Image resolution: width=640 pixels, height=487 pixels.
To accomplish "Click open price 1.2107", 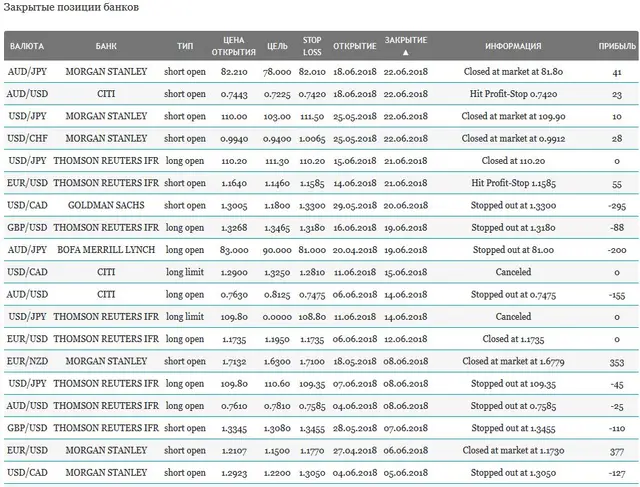I will click(x=234, y=451).
